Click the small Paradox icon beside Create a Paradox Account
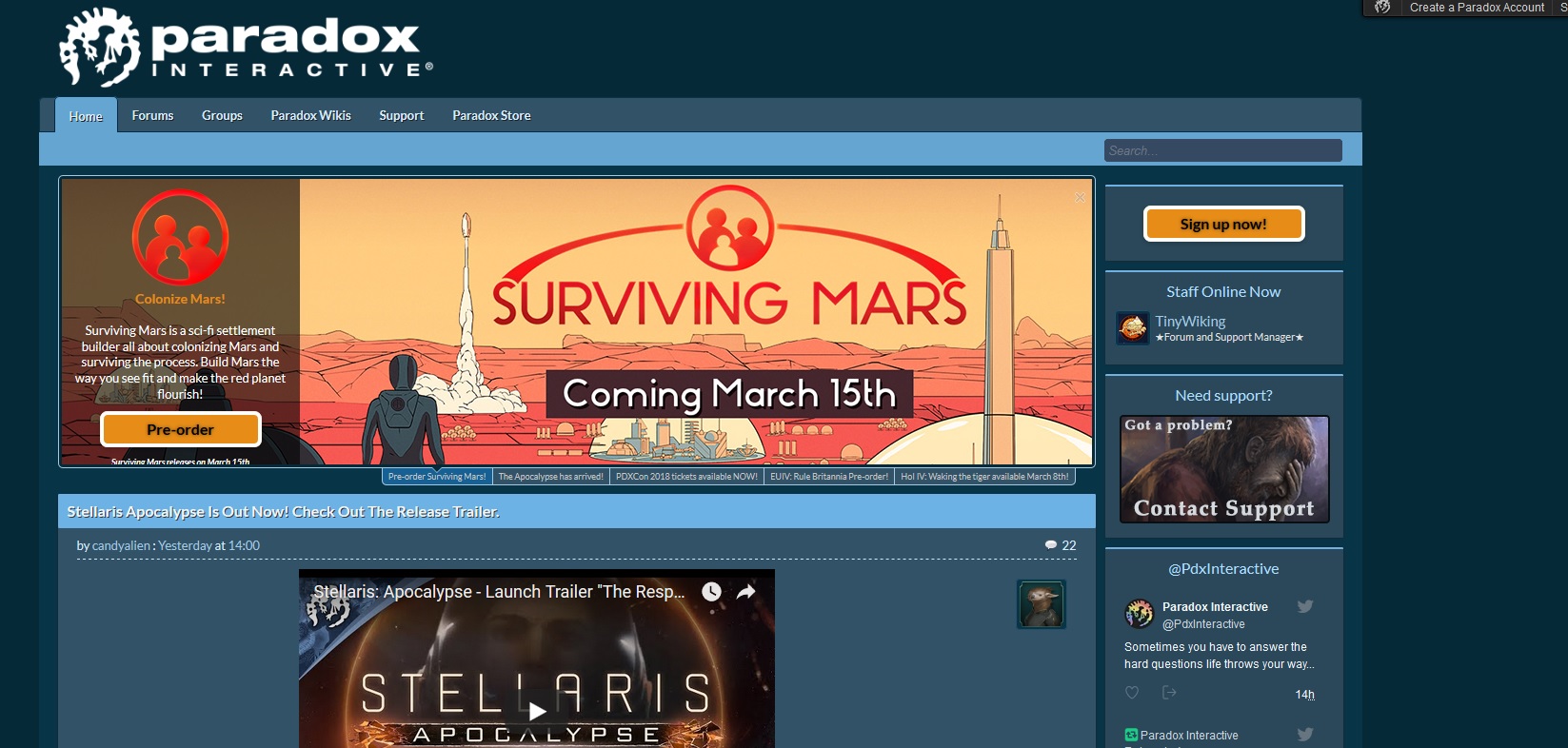This screenshot has height=748, width=1568. point(1382,8)
